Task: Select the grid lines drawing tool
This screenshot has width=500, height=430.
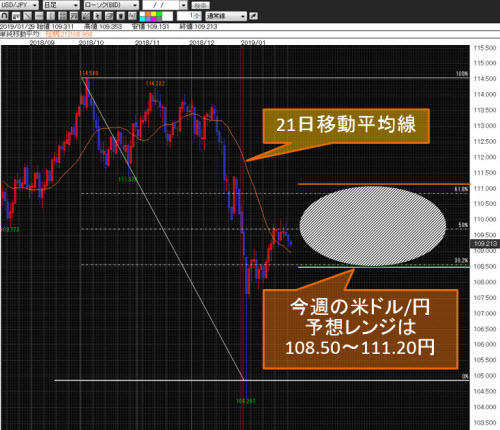Action: [x=62, y=16]
